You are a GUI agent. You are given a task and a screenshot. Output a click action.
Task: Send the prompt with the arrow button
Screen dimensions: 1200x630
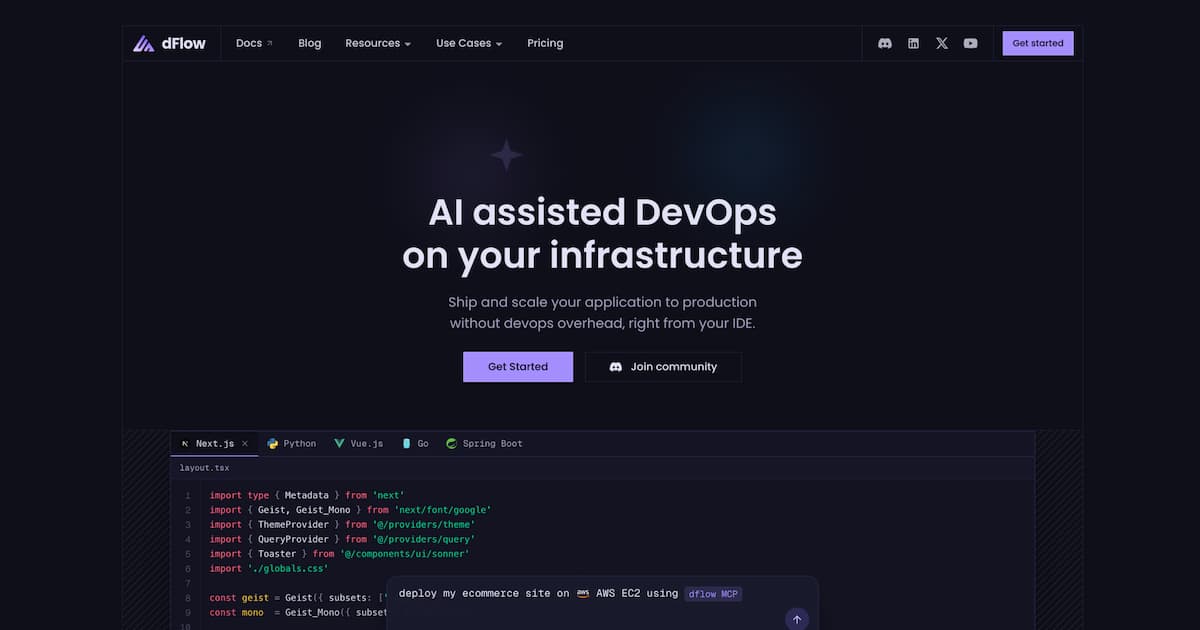(x=796, y=619)
